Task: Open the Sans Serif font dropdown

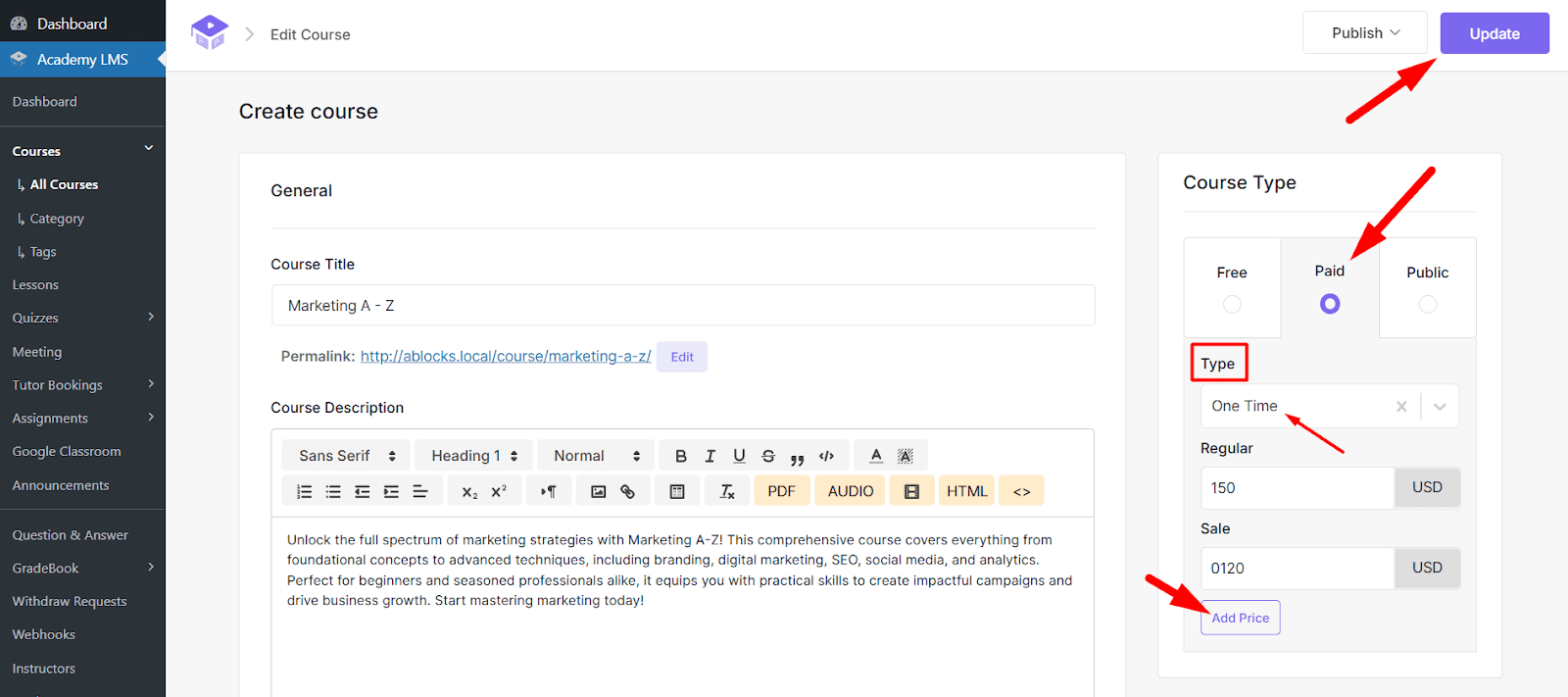Action: pyautogui.click(x=347, y=456)
